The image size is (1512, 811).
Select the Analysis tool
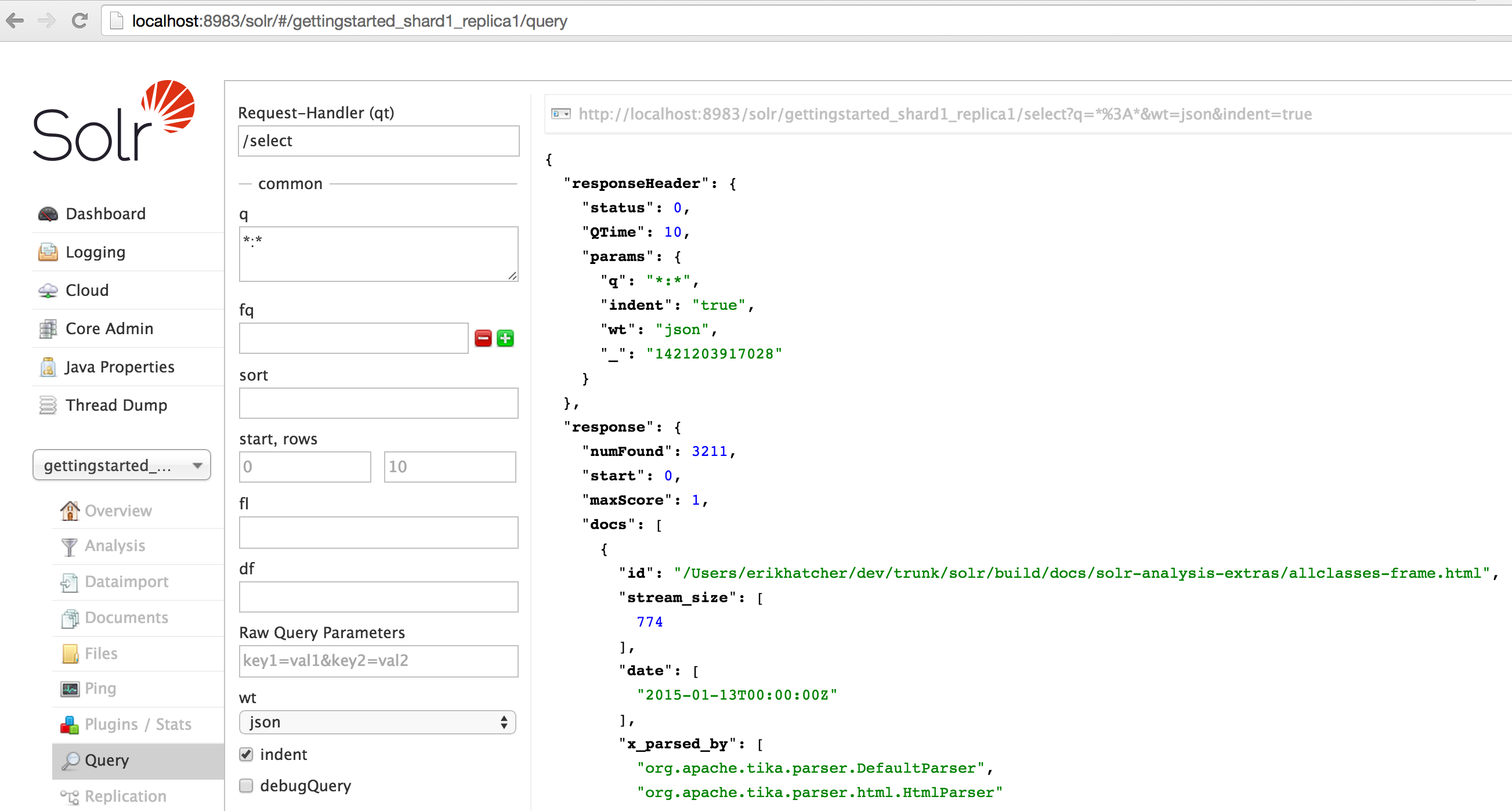115,545
